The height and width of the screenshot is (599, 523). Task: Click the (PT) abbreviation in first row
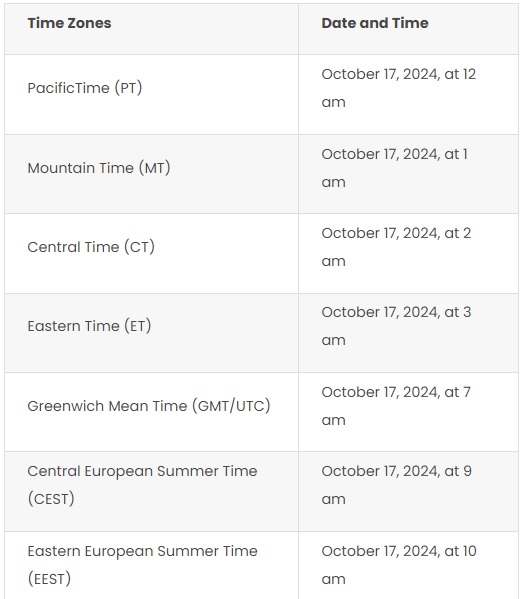pos(128,88)
